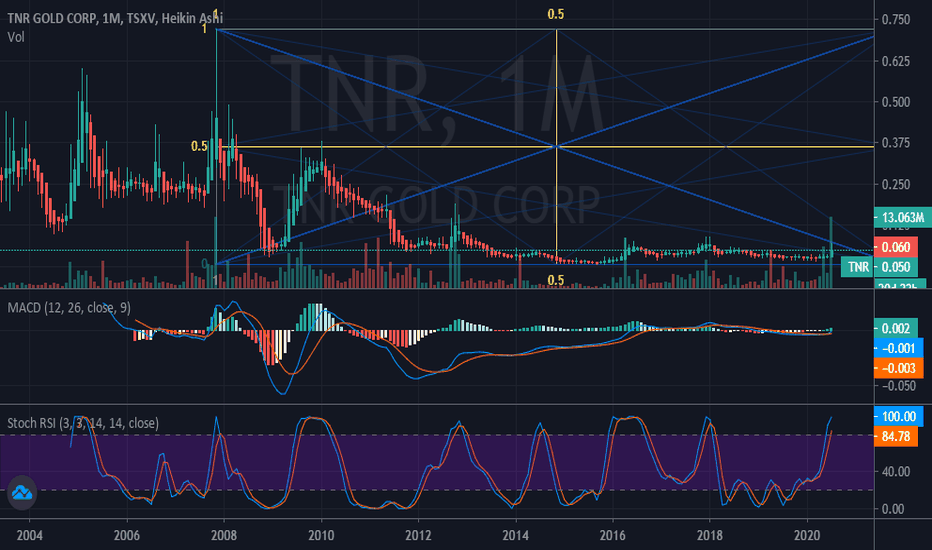This screenshot has height=550, width=932.
Task: Click the 13.063M volume value label
Action: pyautogui.click(x=902, y=218)
